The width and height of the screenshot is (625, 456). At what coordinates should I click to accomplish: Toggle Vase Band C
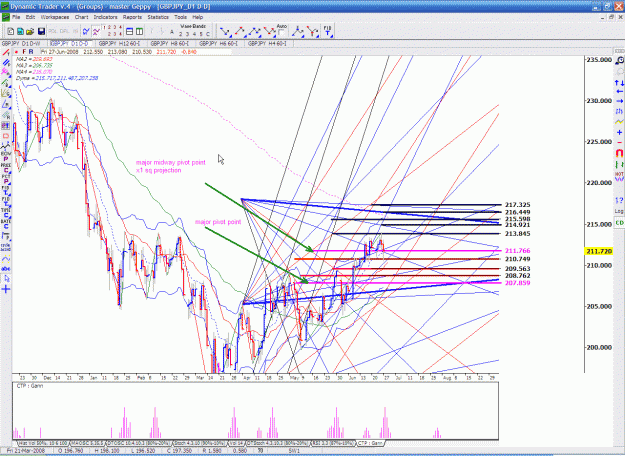[208, 34]
